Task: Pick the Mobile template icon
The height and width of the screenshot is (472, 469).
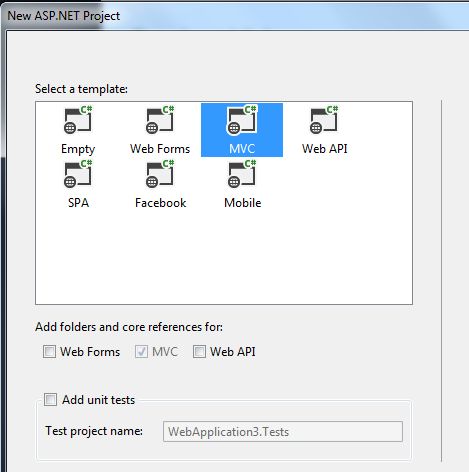Action: [242, 174]
